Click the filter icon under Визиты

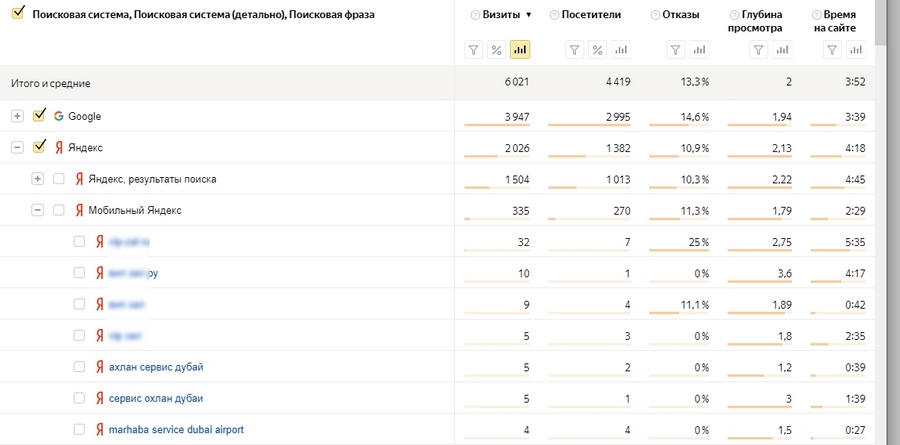tap(474, 50)
